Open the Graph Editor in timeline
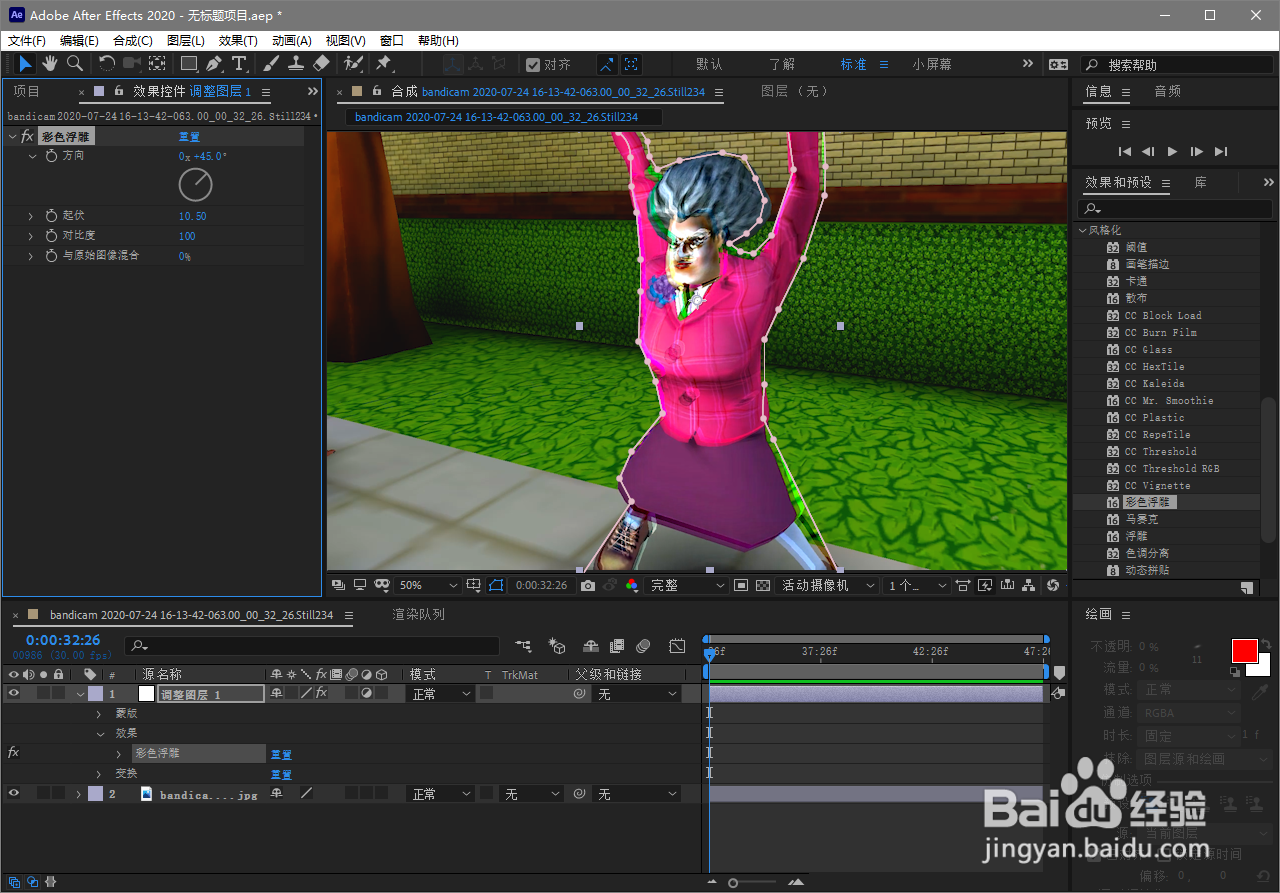 [677, 647]
